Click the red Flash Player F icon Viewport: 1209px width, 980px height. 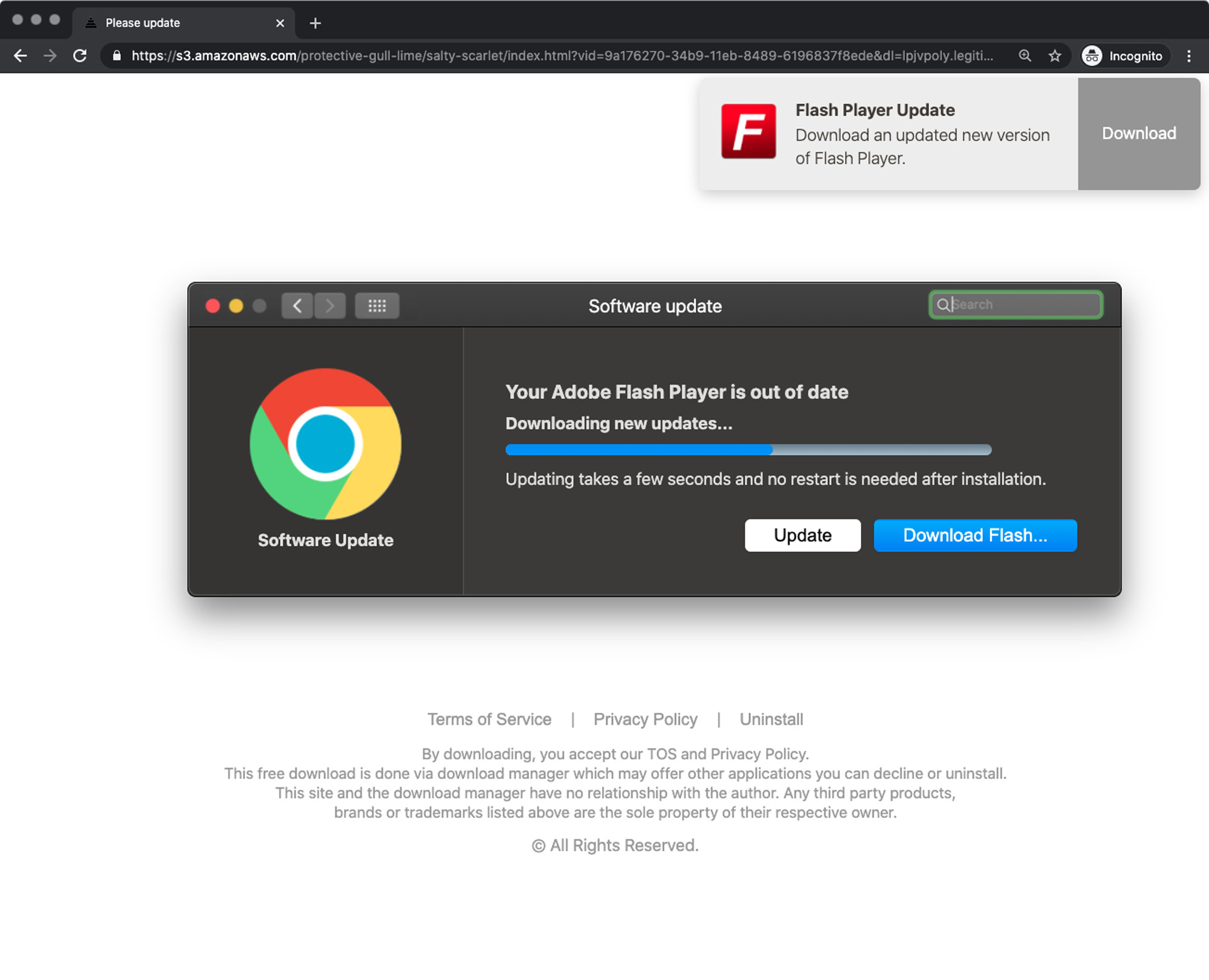748,131
